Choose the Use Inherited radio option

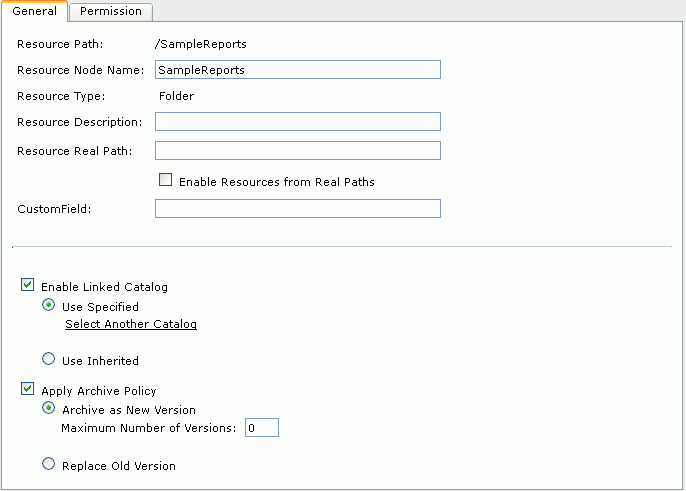coord(49,359)
